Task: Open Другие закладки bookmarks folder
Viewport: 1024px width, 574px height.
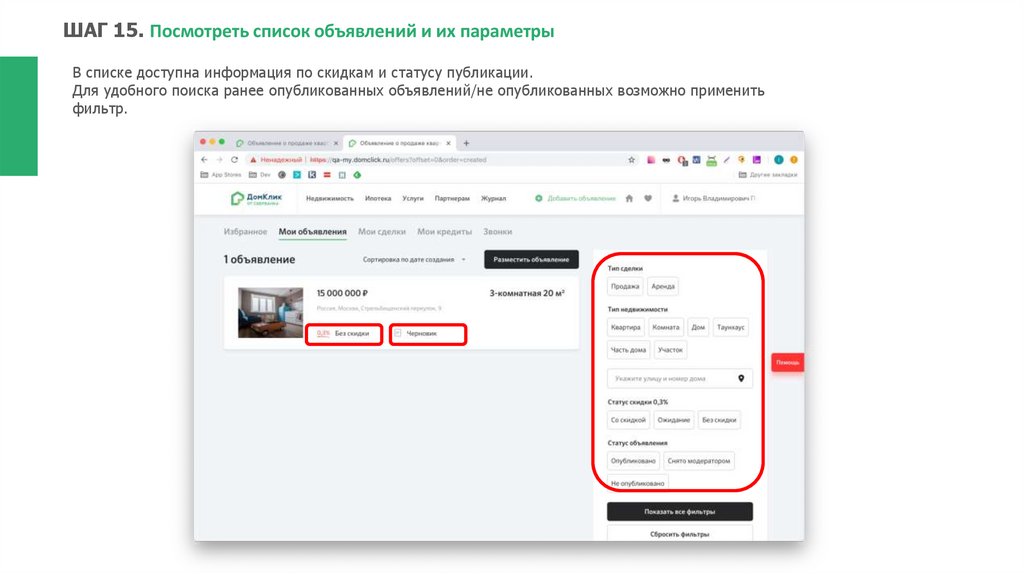Action: coord(768,175)
